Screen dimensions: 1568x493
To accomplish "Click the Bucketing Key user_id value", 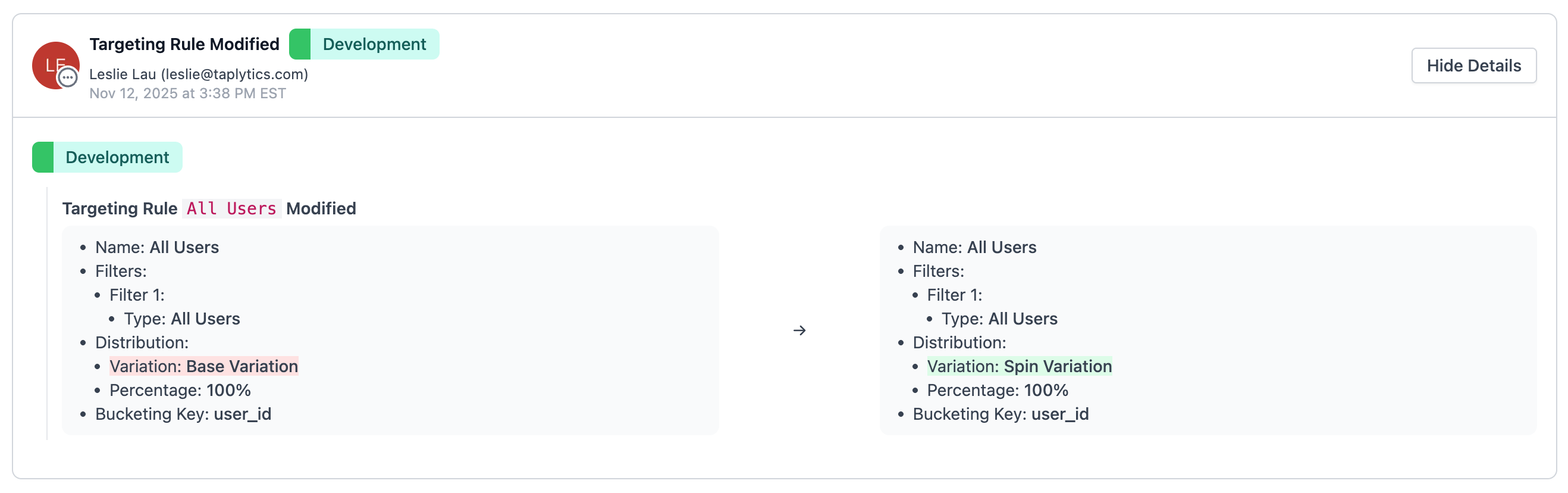I will click(x=183, y=414).
